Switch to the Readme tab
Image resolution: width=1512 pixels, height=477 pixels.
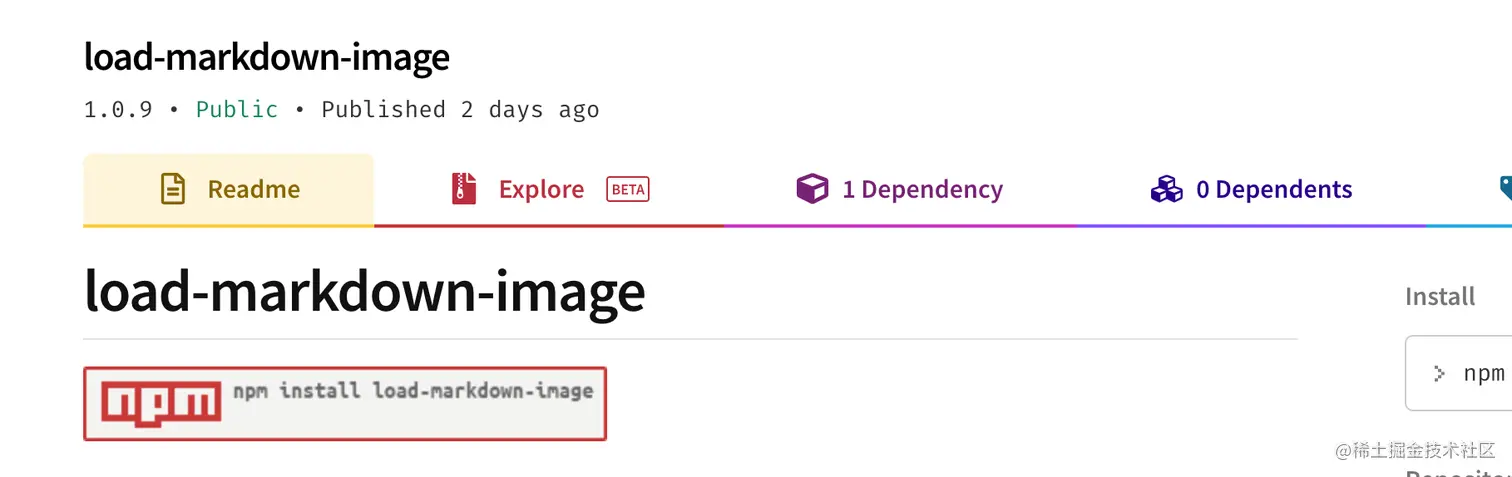point(253,189)
